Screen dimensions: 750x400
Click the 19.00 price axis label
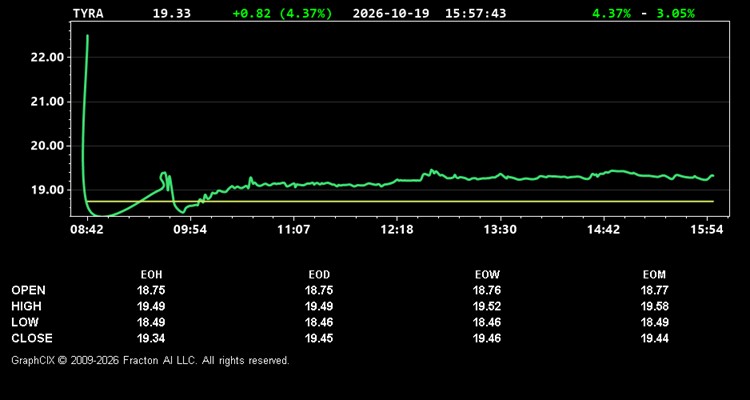coord(47,190)
